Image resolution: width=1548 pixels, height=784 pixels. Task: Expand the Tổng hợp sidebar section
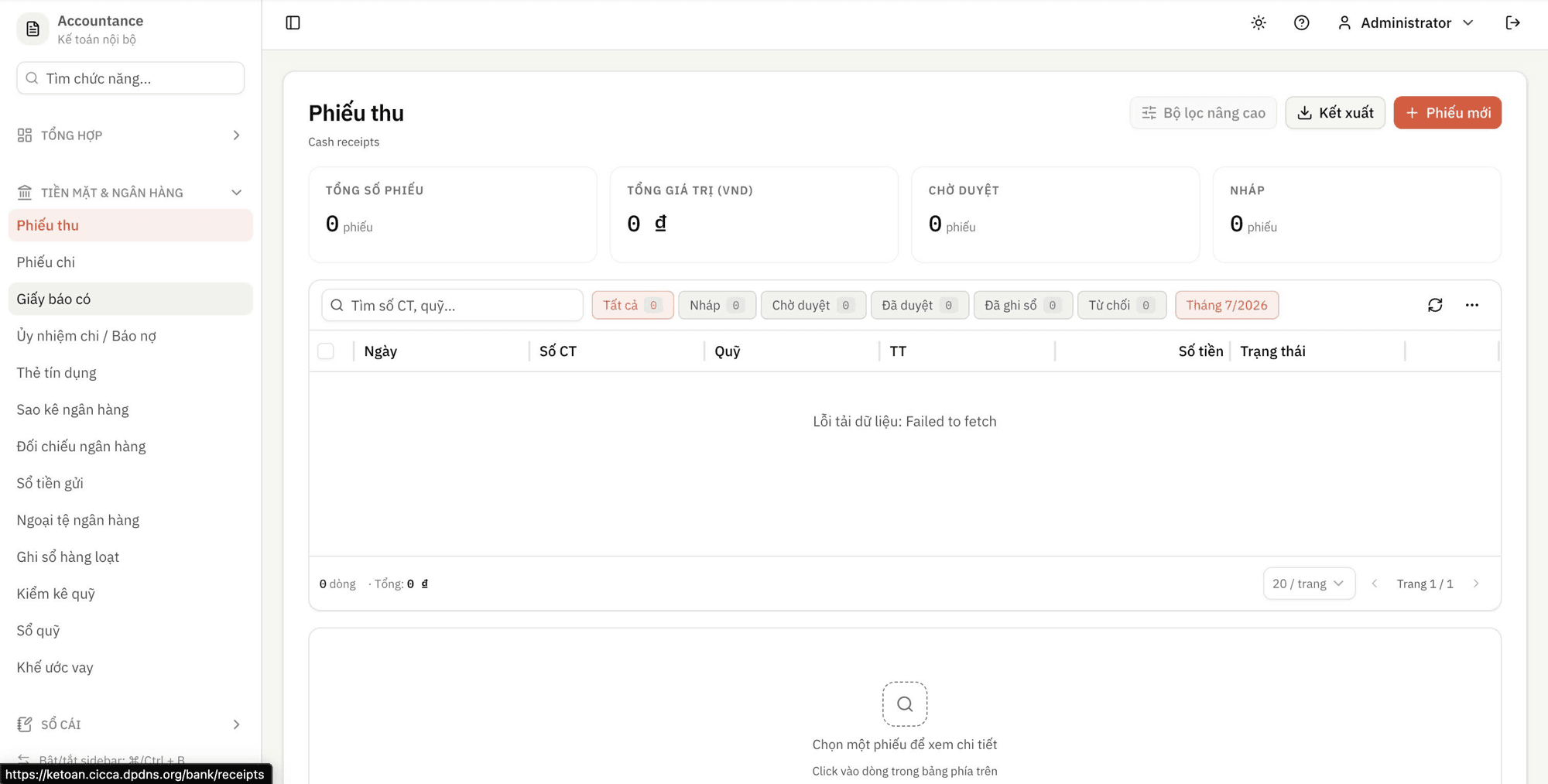tap(130, 135)
